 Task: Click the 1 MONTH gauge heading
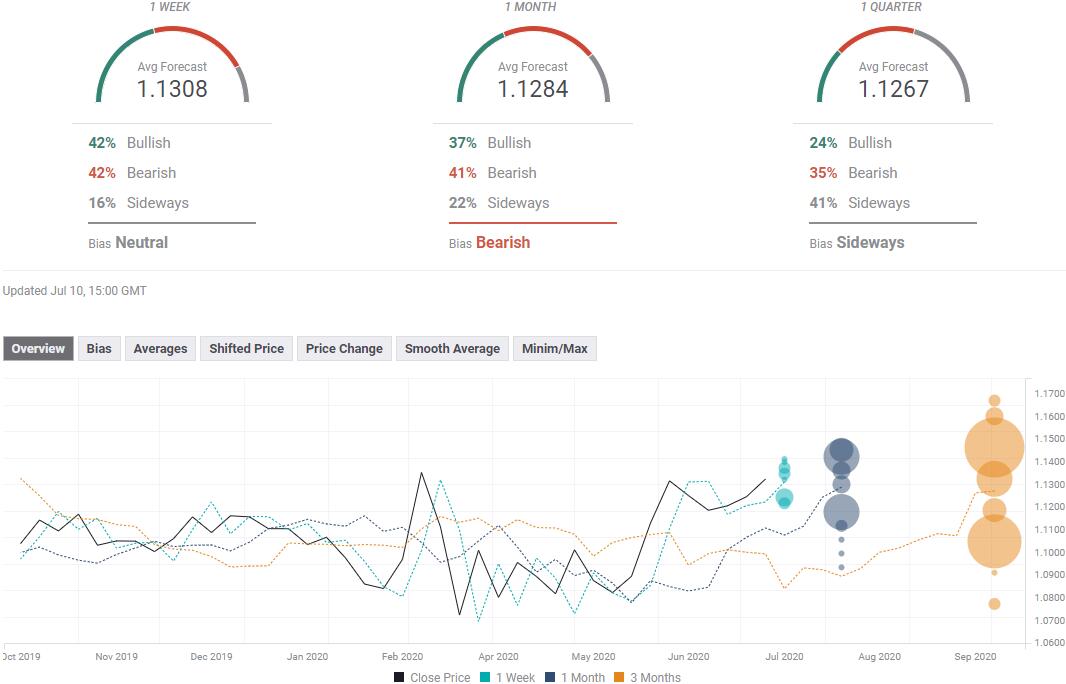[x=530, y=7]
